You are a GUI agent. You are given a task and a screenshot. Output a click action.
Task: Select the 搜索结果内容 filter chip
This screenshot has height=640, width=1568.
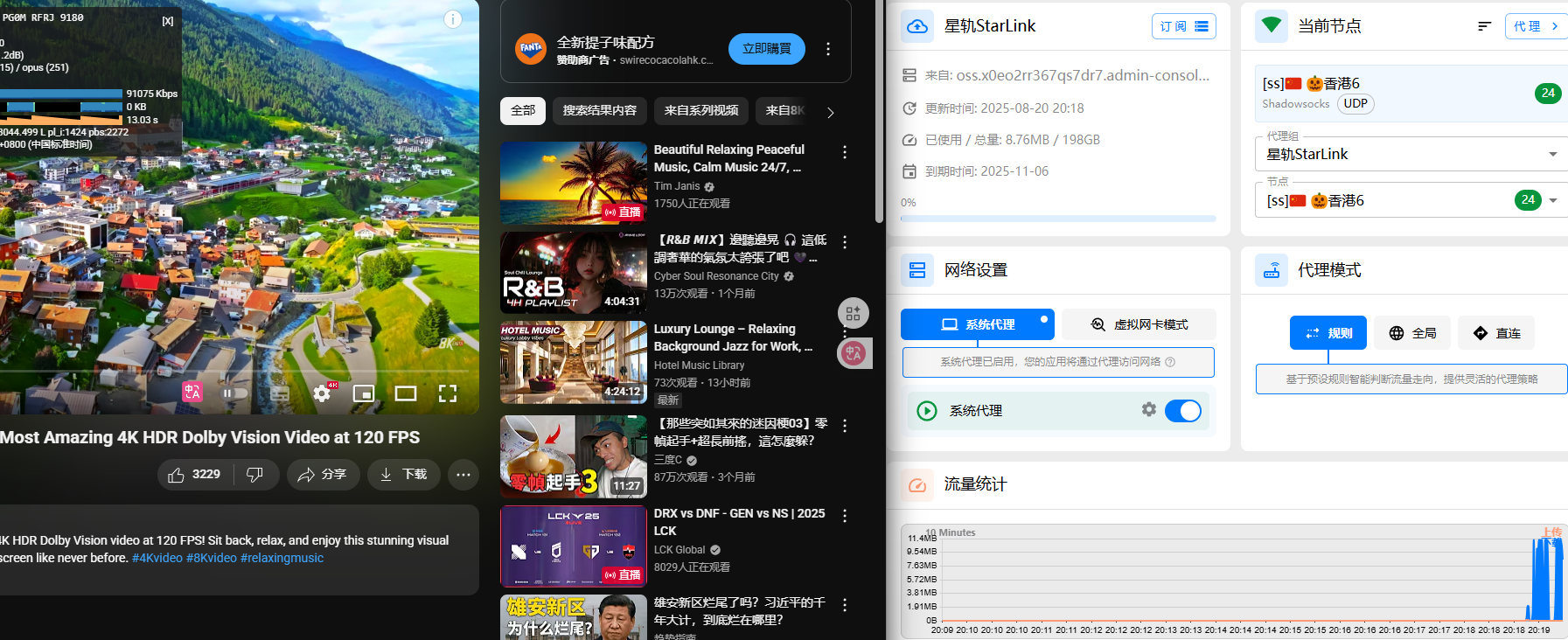pos(600,111)
